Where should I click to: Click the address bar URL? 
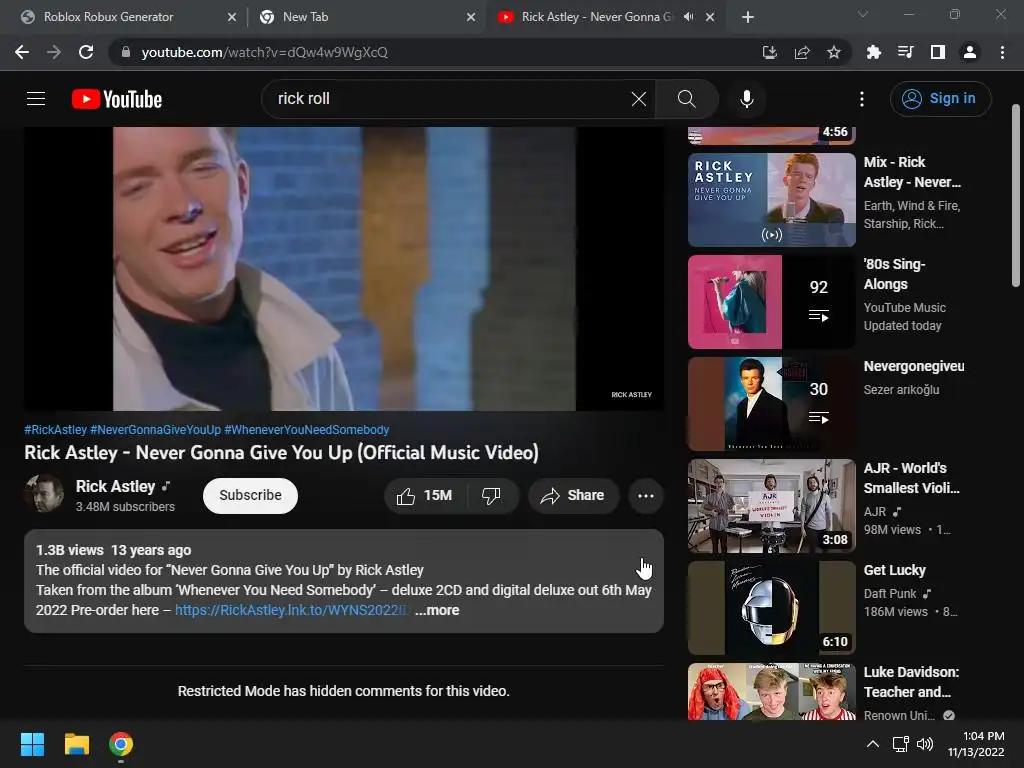(264, 52)
